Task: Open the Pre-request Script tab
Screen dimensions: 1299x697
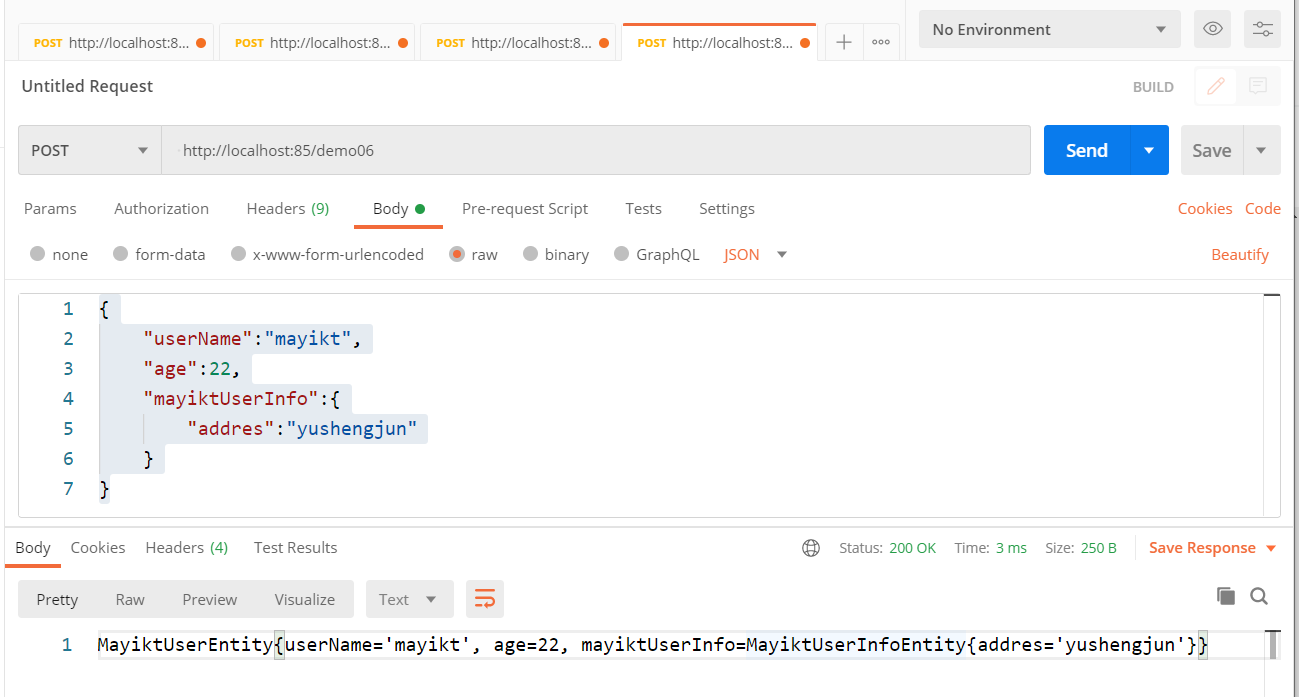Action: pos(525,208)
